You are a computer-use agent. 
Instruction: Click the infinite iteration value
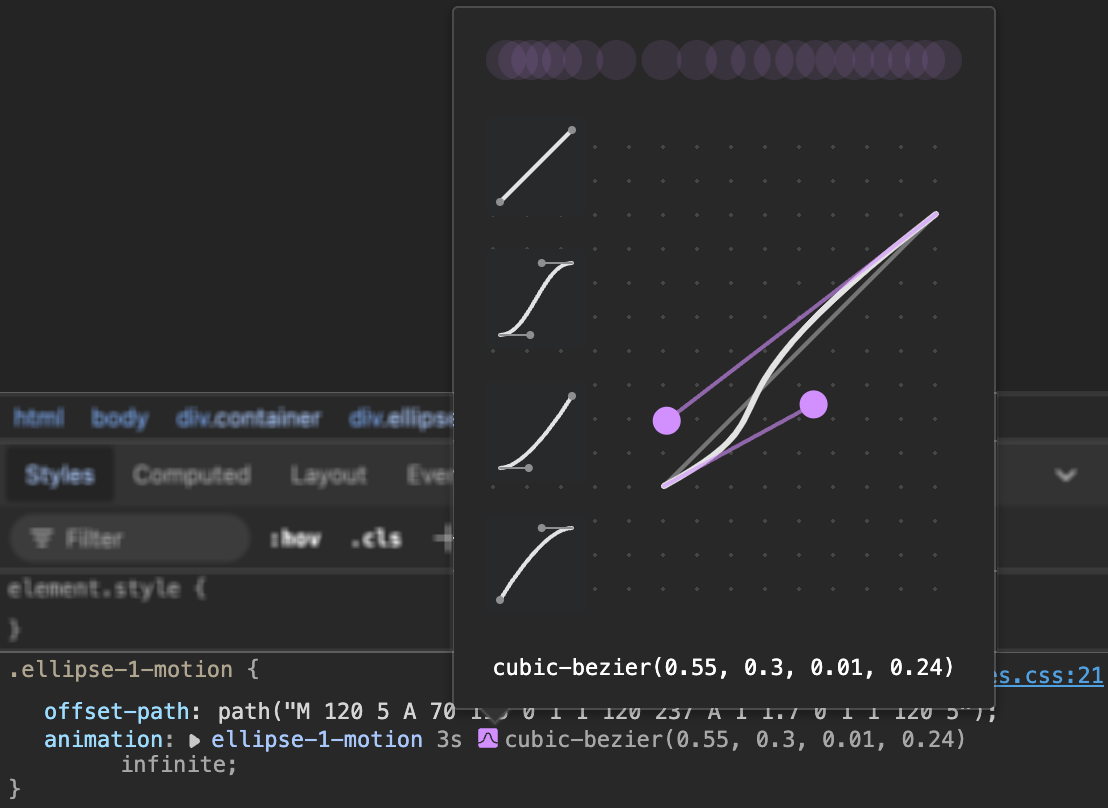point(173,764)
